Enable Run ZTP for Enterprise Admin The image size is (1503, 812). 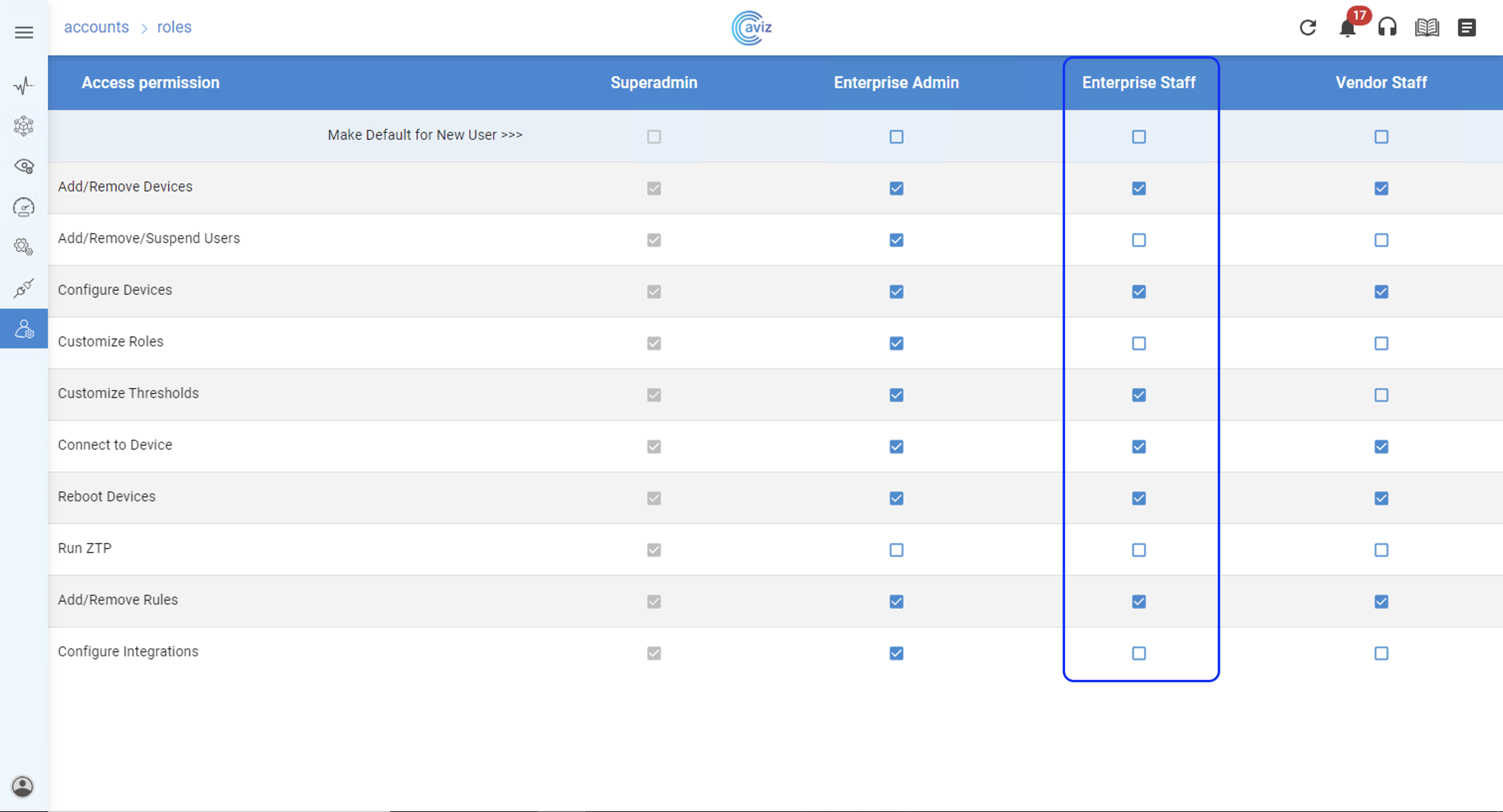(896, 550)
